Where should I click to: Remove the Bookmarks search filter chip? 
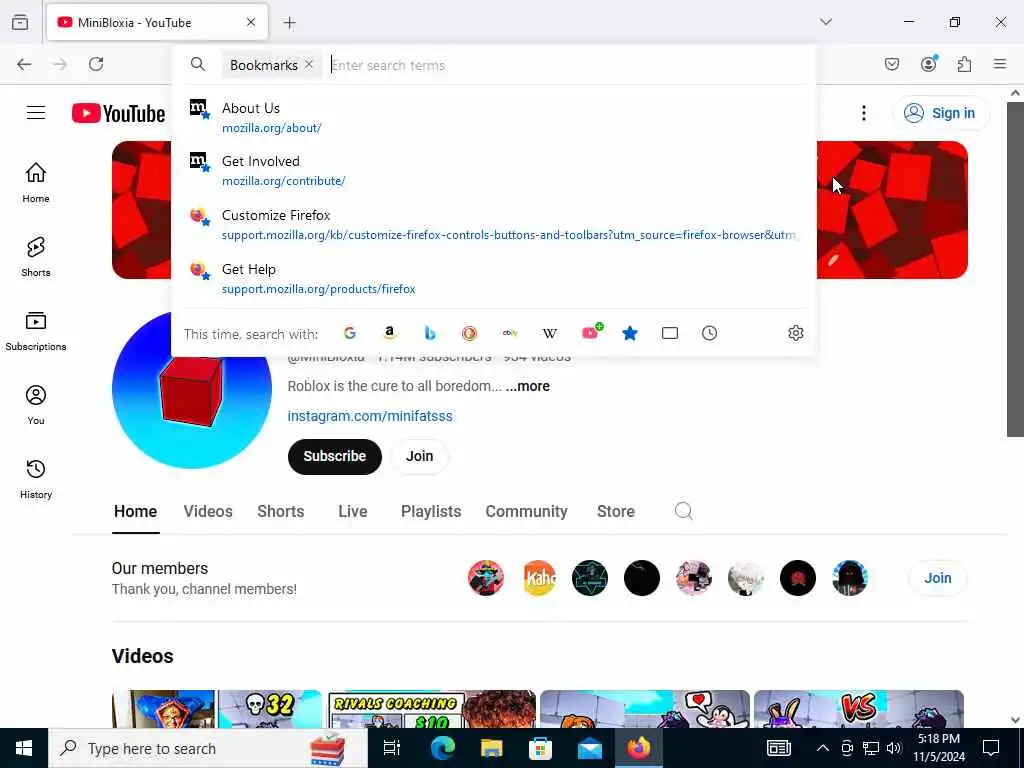309,65
